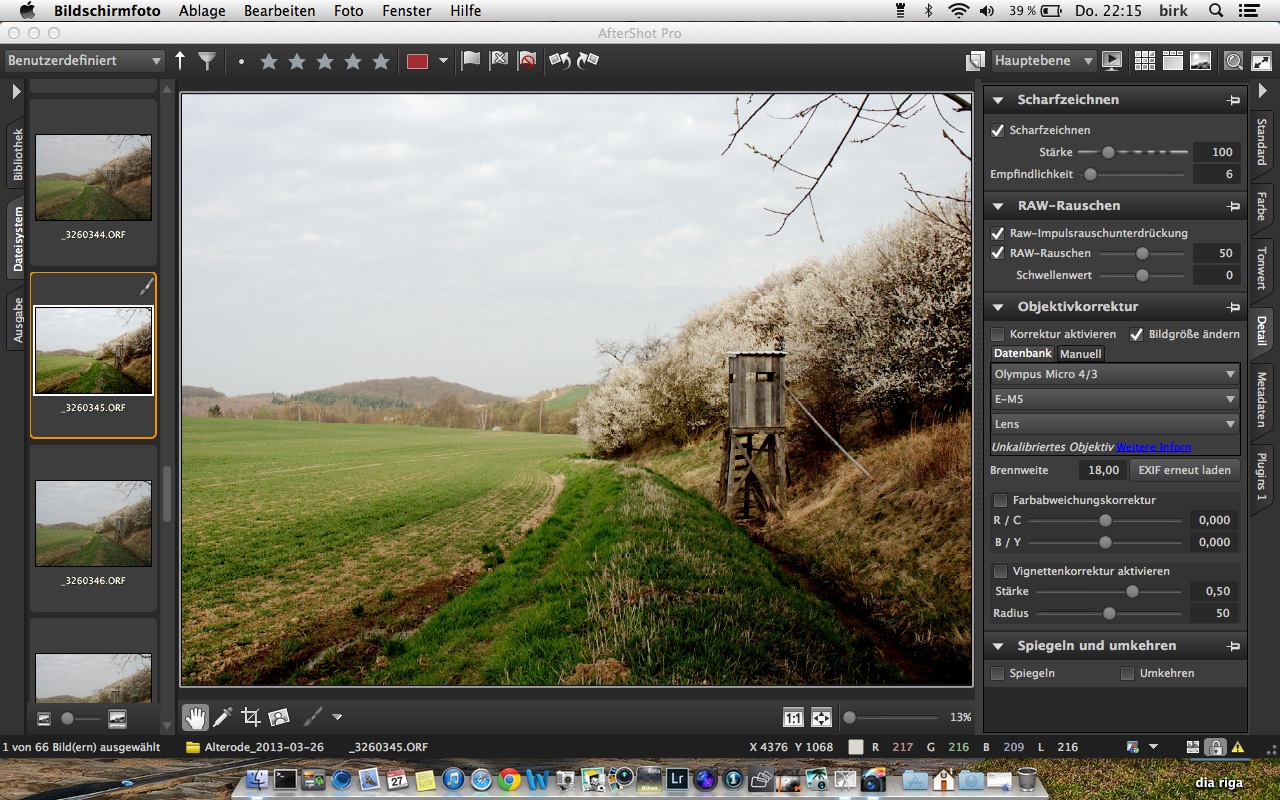Open the Metadaten tab

click(x=1261, y=400)
